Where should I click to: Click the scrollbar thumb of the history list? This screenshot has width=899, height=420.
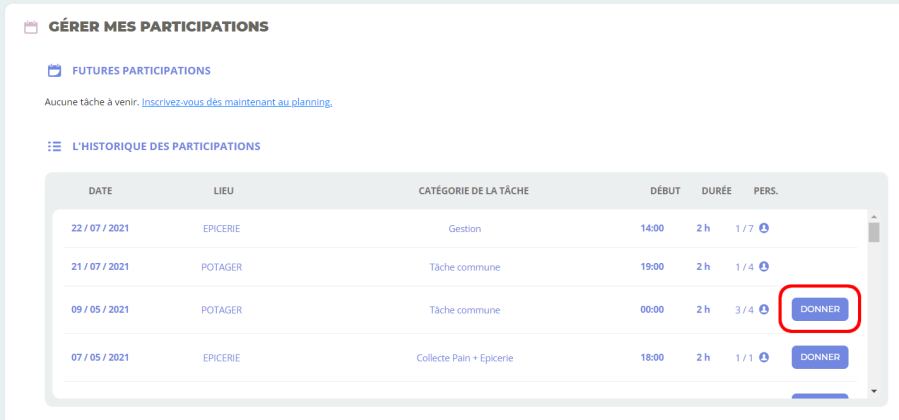(873, 233)
